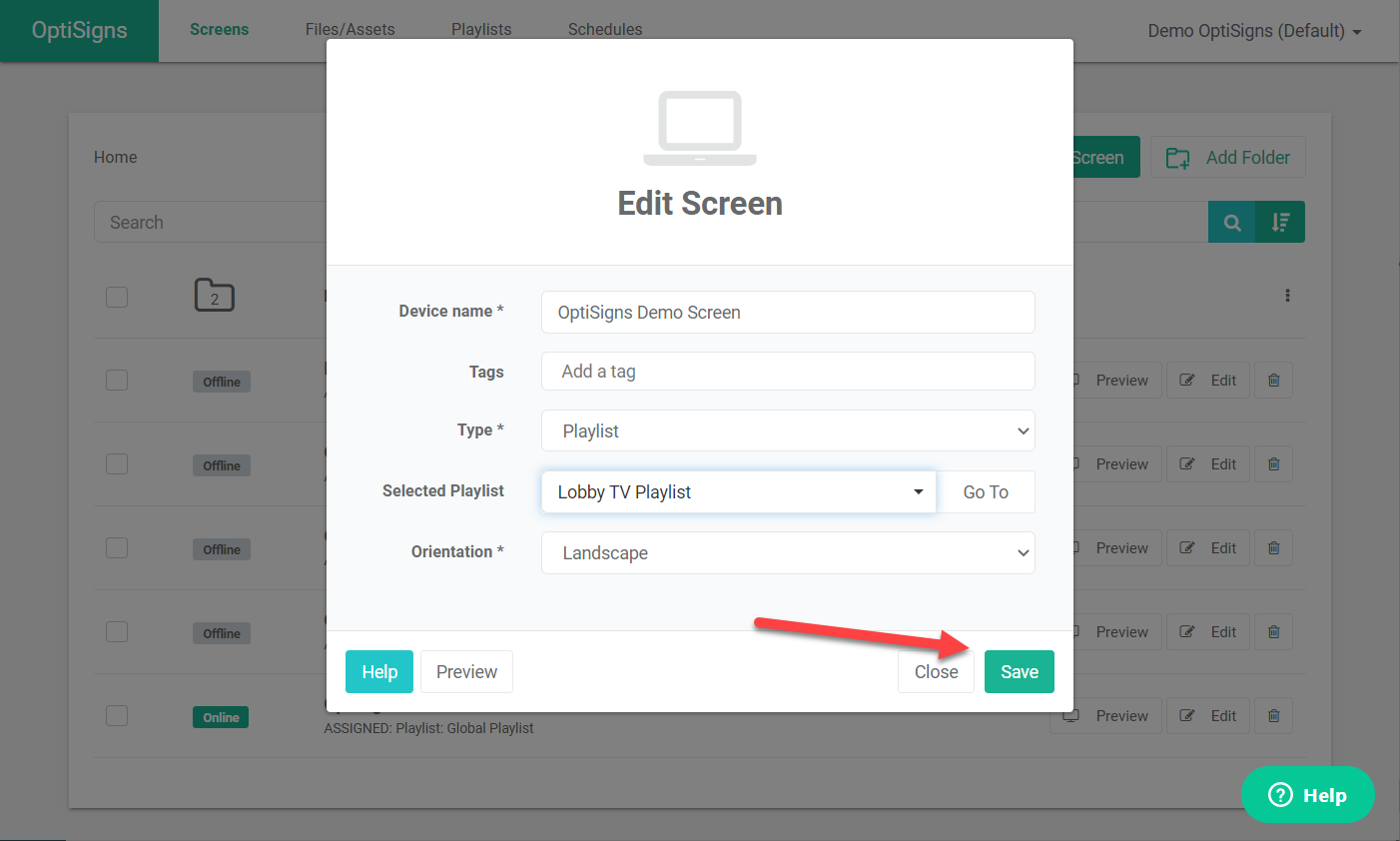The image size is (1400, 841).
Task: Click the folder icon showing 2 items
Action: (x=214, y=296)
